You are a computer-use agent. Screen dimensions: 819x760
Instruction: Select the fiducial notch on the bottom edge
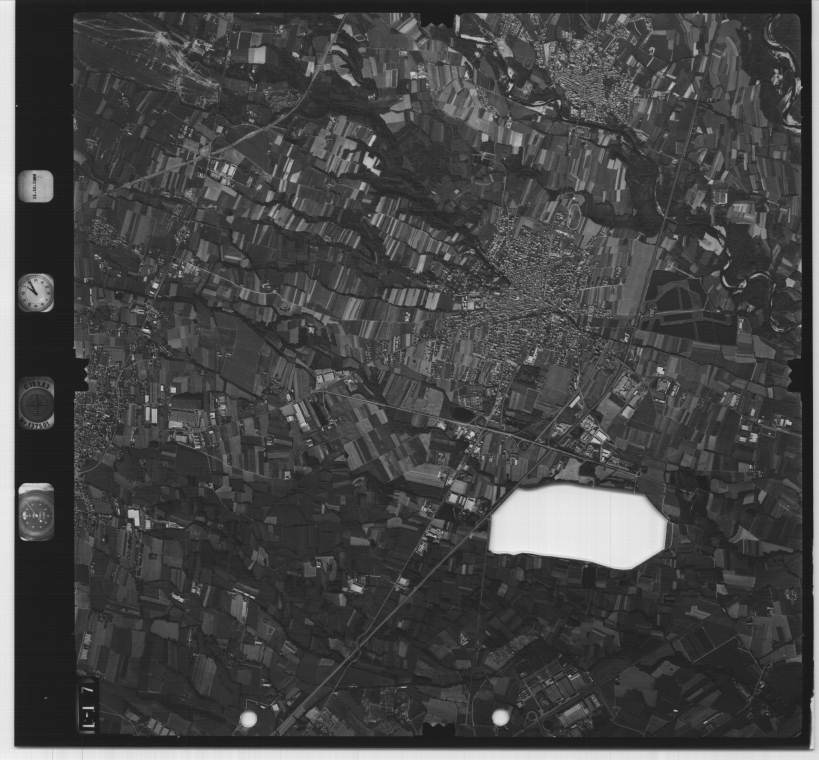pos(438,731)
